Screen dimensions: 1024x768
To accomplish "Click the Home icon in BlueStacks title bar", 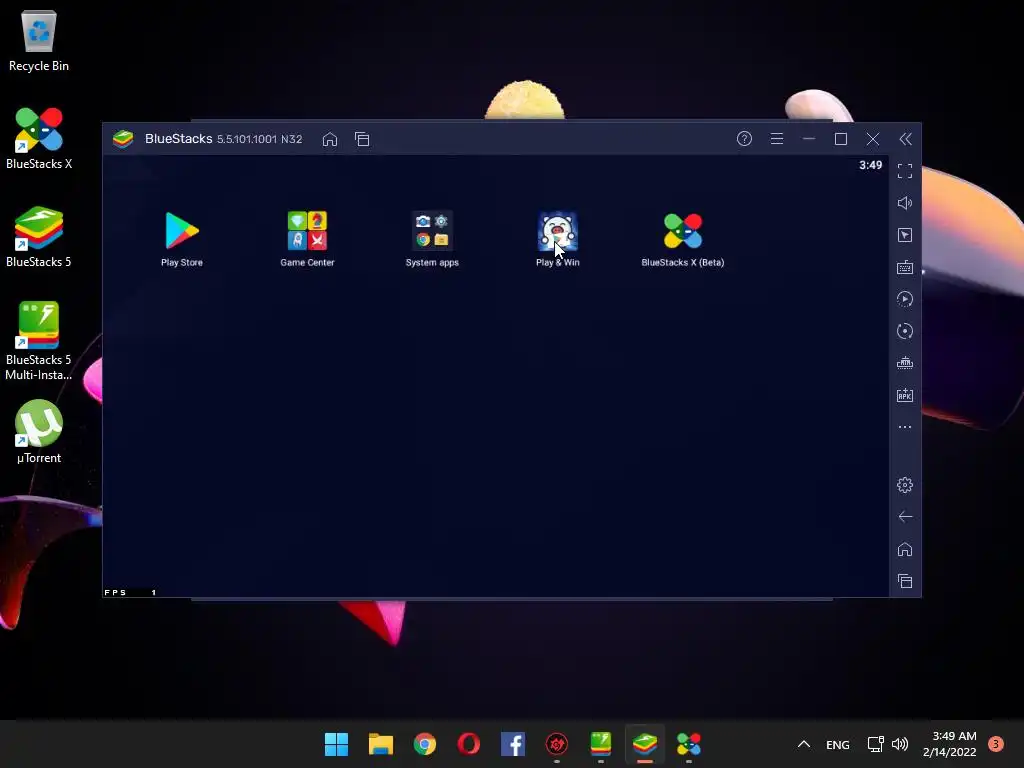I will [330, 139].
